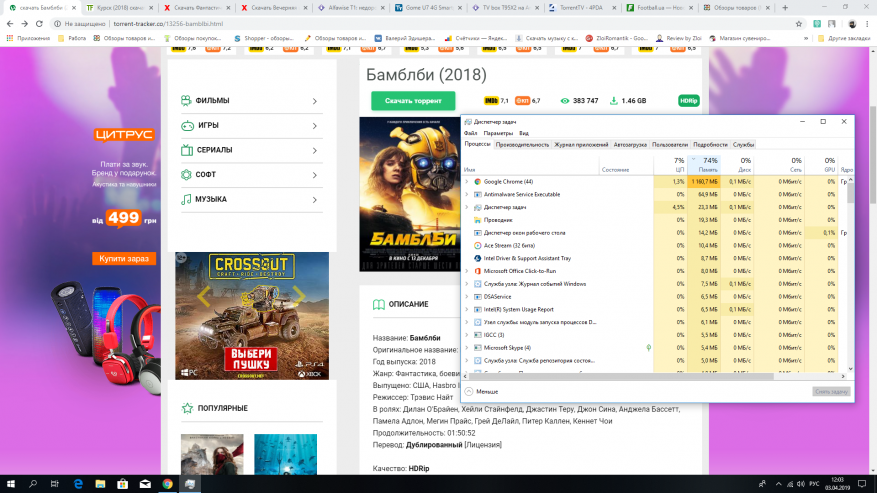Click the green Скачать торрент button
The height and width of the screenshot is (493, 877).
coord(413,101)
